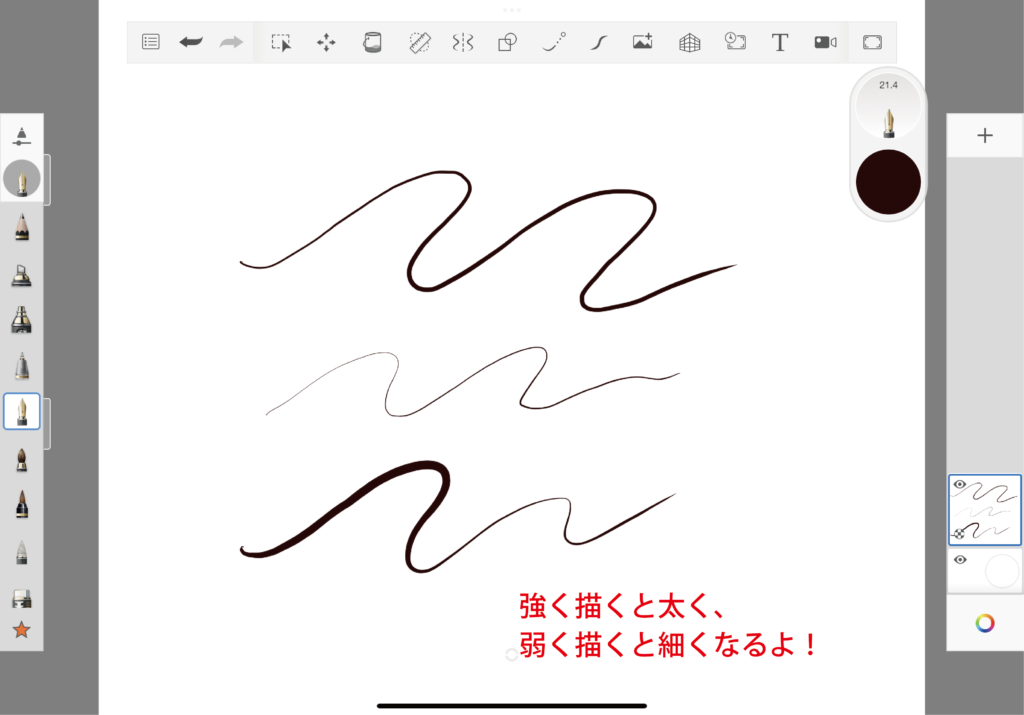Open the main menu list icon
Viewport: 1024px width, 715px height.
click(x=151, y=42)
